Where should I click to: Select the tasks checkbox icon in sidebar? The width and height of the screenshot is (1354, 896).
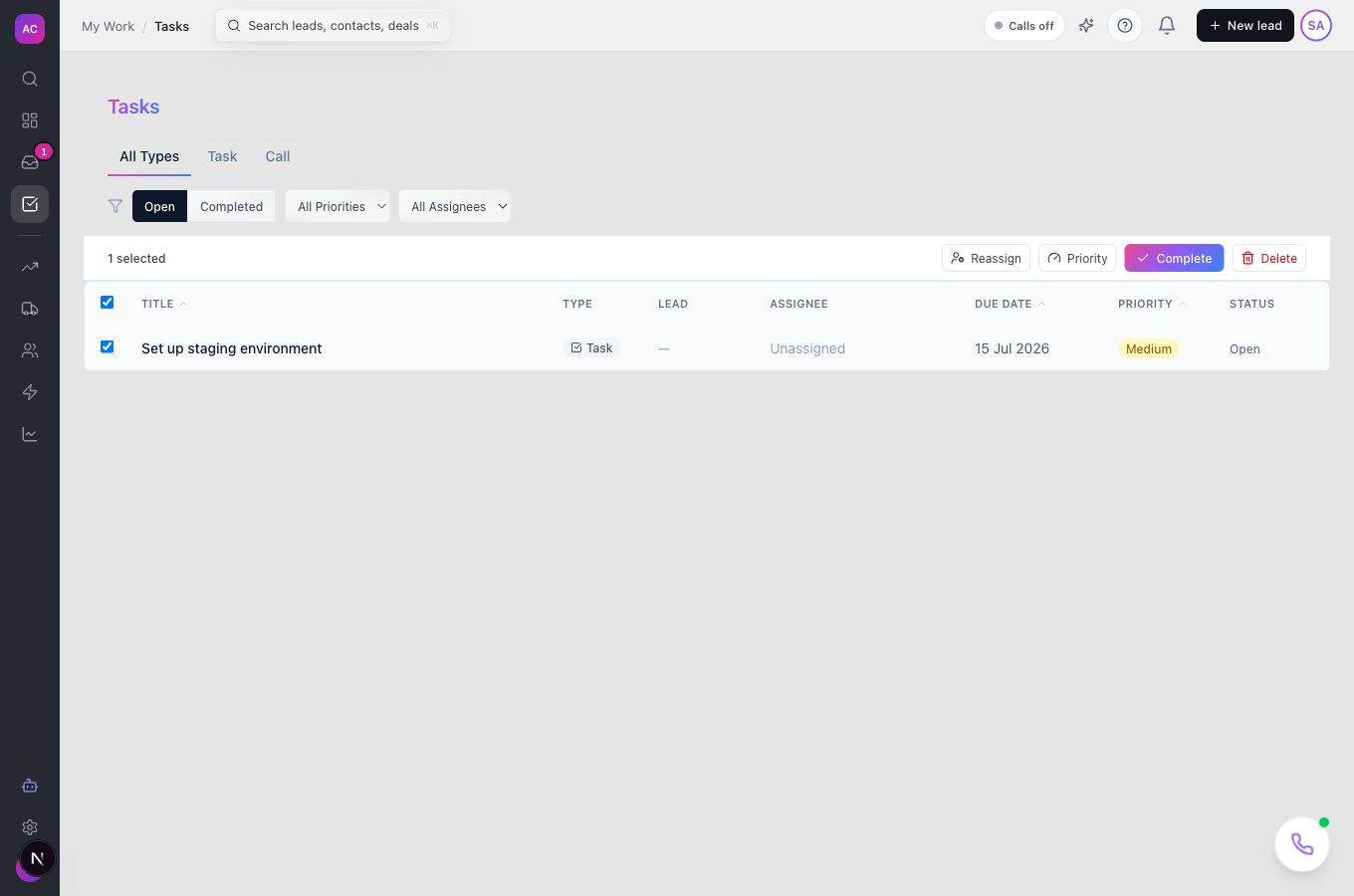pyautogui.click(x=30, y=204)
